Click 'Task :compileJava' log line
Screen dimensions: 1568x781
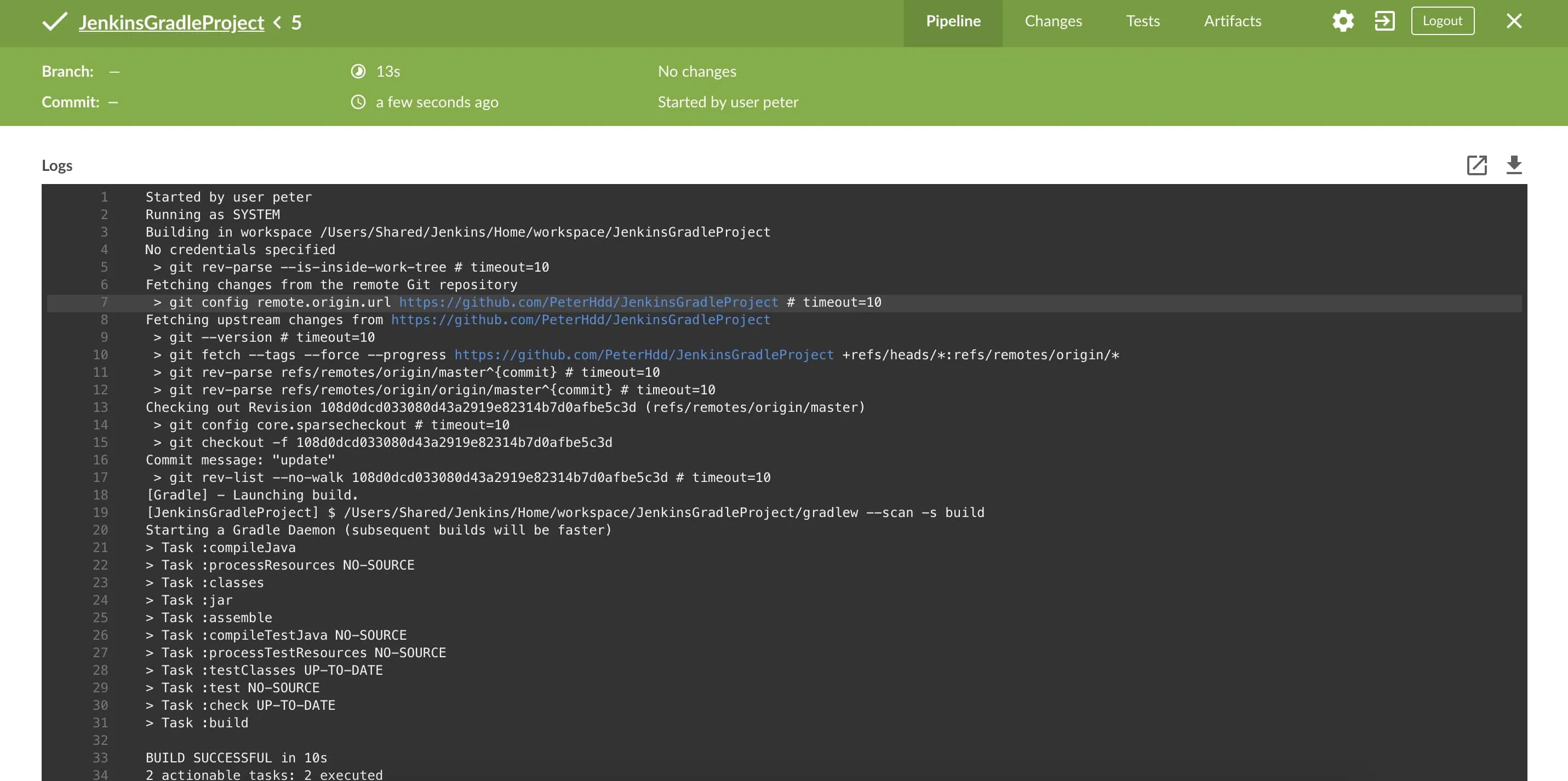220,548
